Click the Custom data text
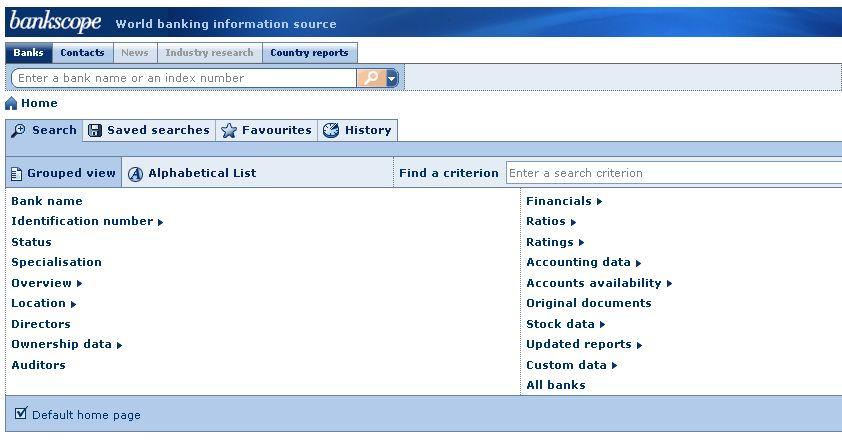The image size is (842, 446). (567, 365)
